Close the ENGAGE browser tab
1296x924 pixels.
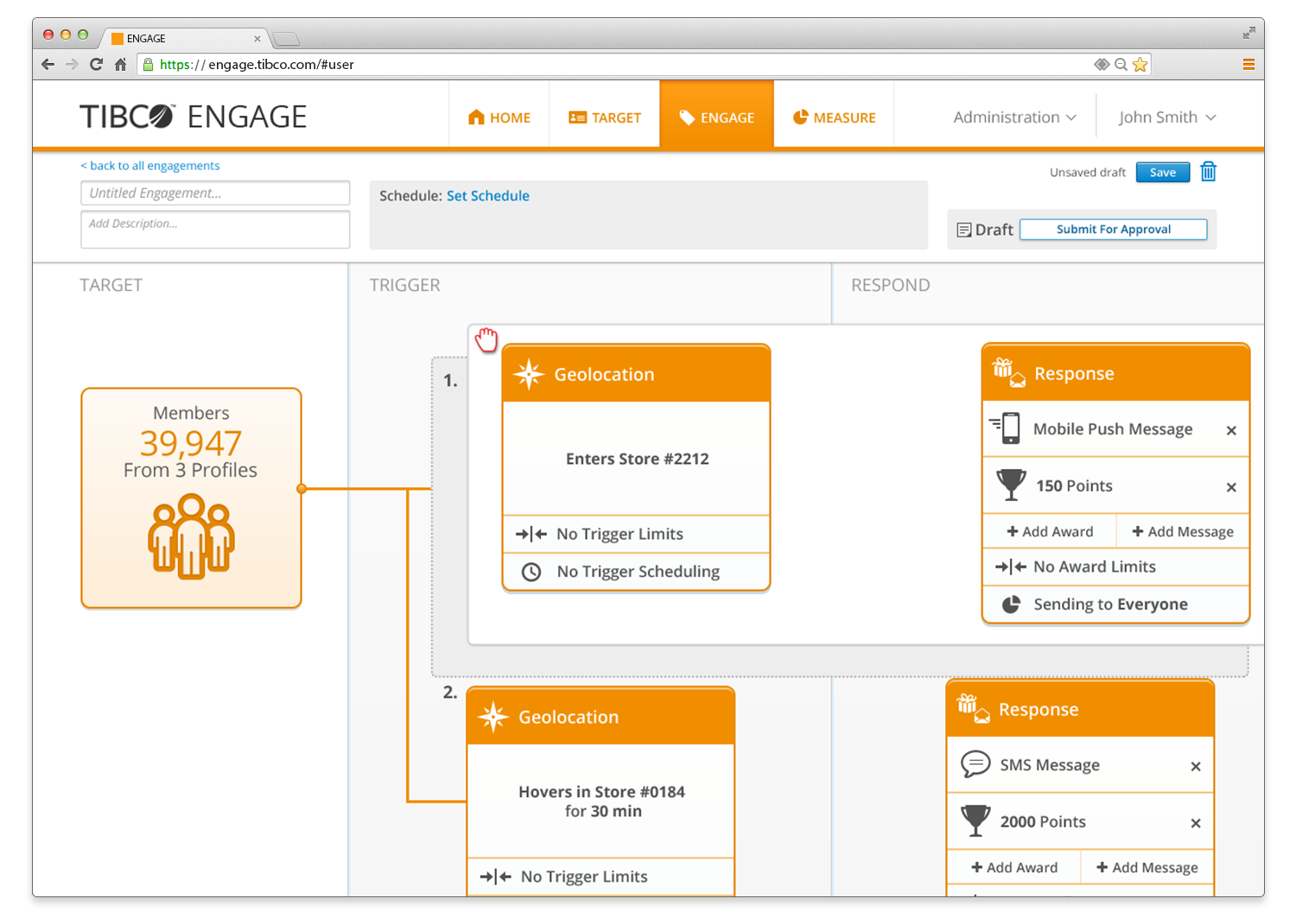pyautogui.click(x=257, y=39)
